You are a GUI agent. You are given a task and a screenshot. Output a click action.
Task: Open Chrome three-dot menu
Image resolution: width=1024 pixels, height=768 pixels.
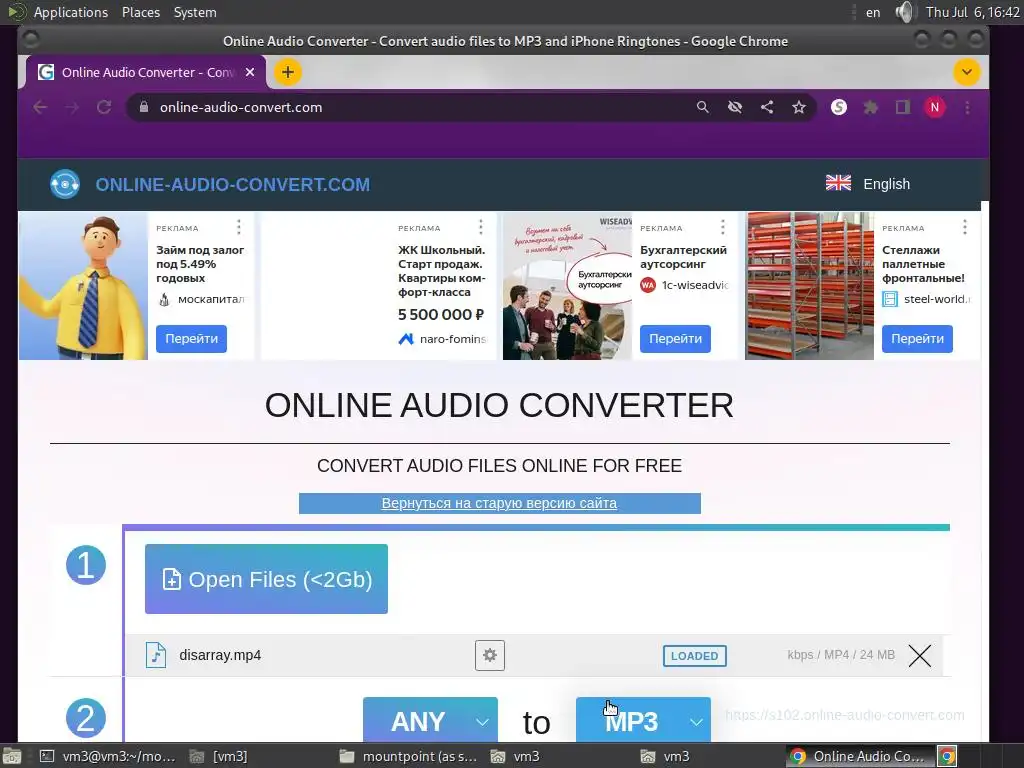pyautogui.click(x=967, y=107)
